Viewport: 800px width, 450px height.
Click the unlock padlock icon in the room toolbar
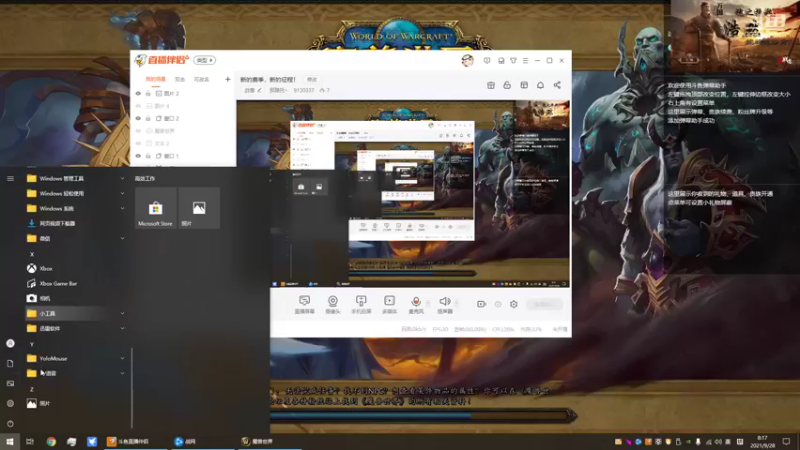[x=507, y=85]
